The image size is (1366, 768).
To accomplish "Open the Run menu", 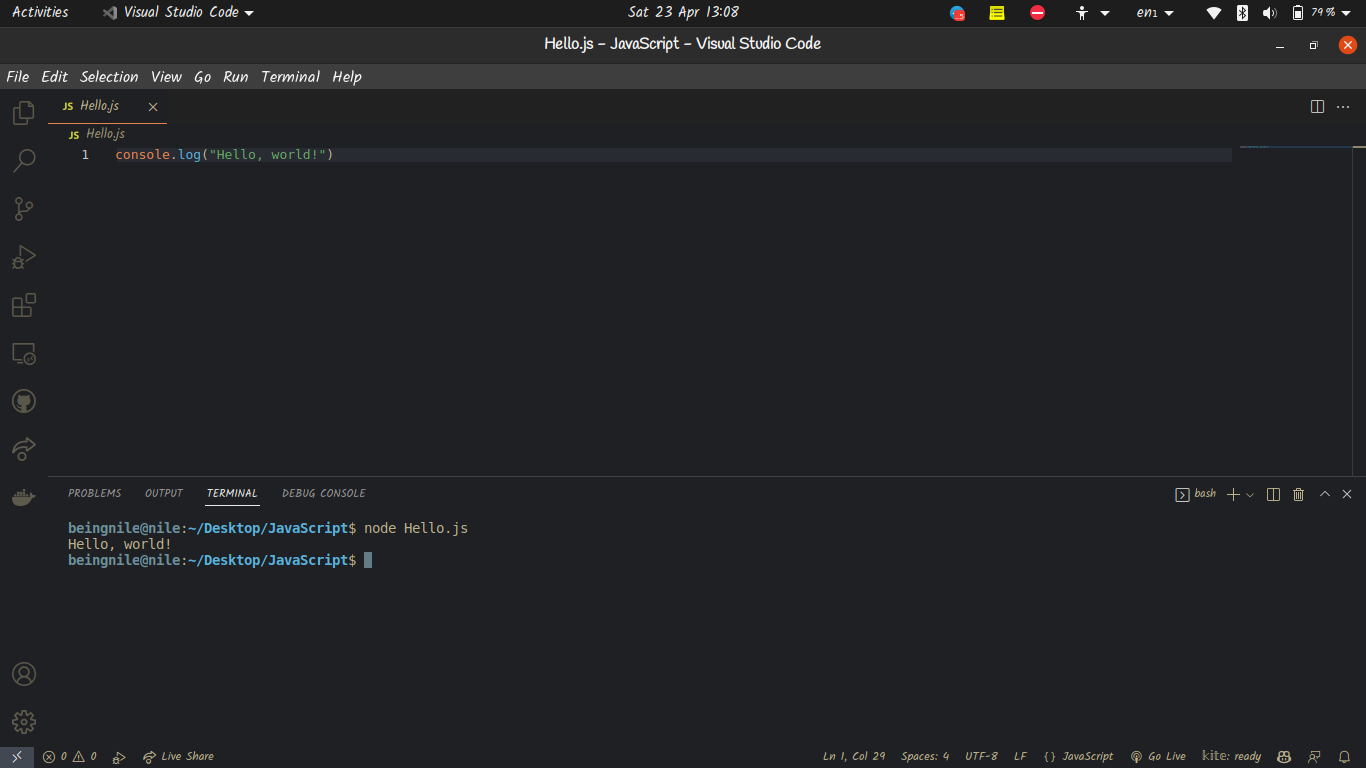I will [236, 77].
